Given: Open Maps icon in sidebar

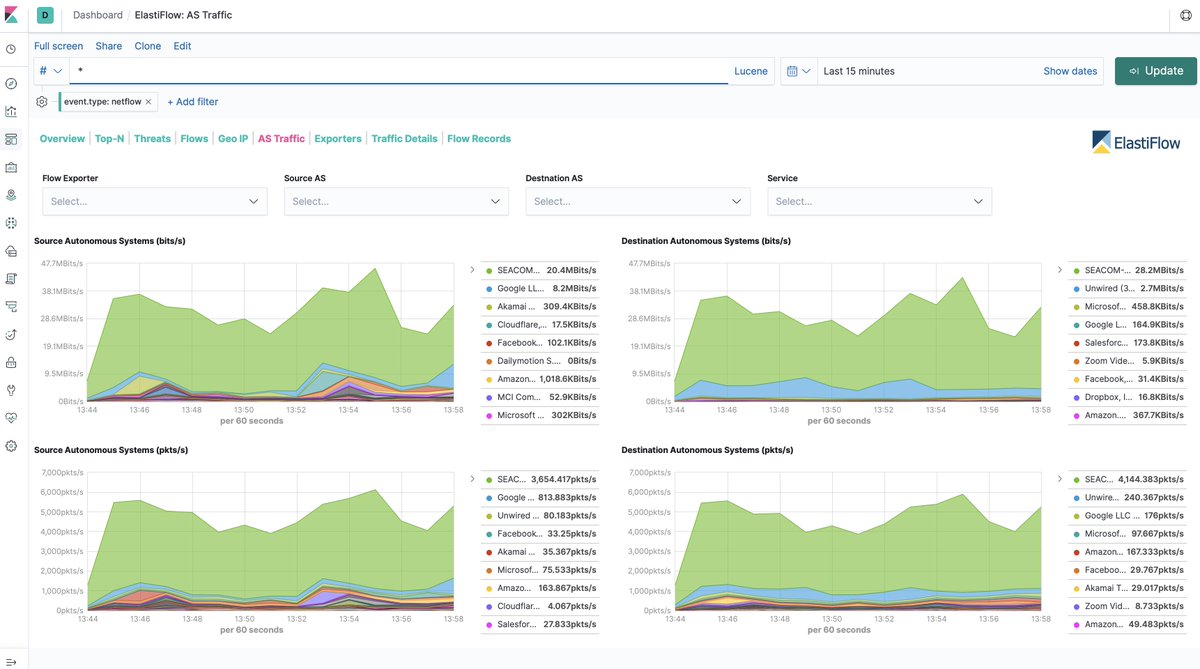Looking at the screenshot, I should pyautogui.click(x=11, y=195).
